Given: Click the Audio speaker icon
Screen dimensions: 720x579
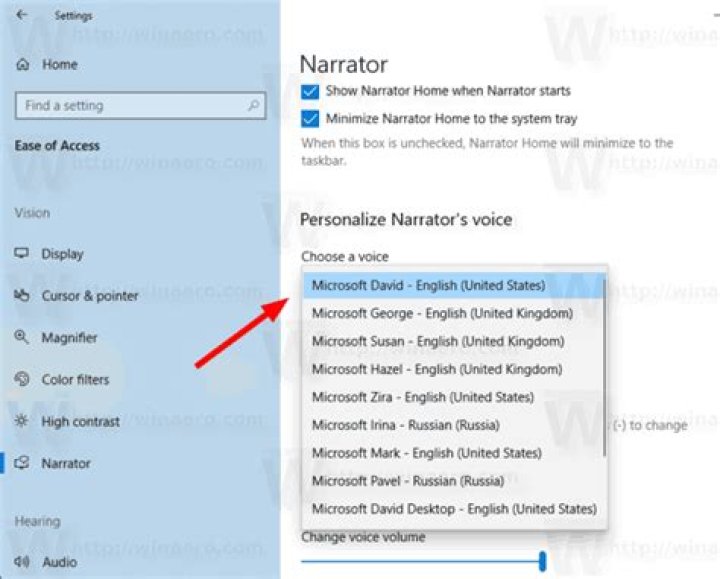Looking at the screenshot, I should [x=22, y=562].
